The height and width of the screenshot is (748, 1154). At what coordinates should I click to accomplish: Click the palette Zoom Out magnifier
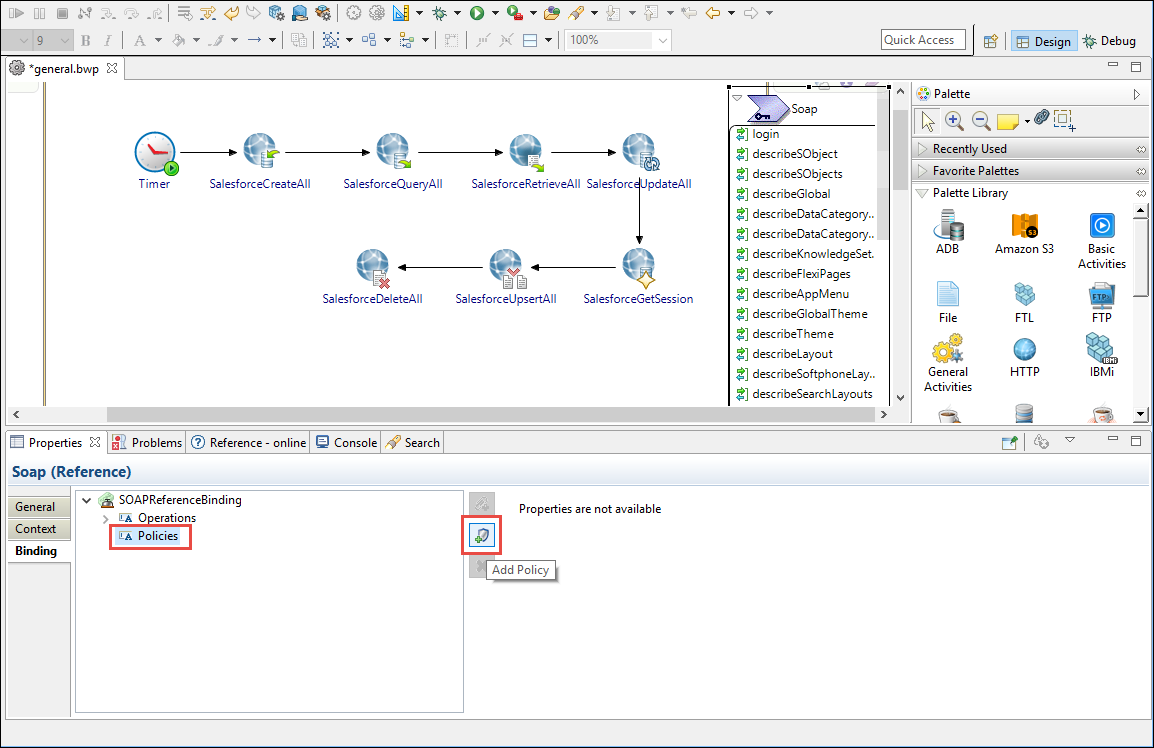pos(981,120)
